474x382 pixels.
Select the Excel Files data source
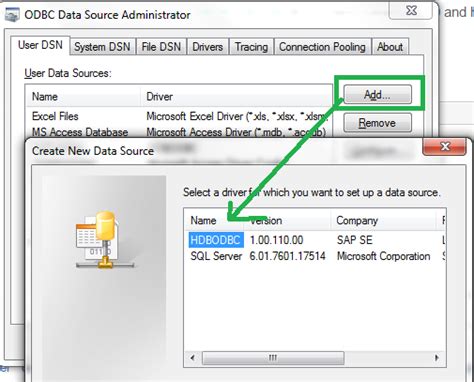click(55, 116)
